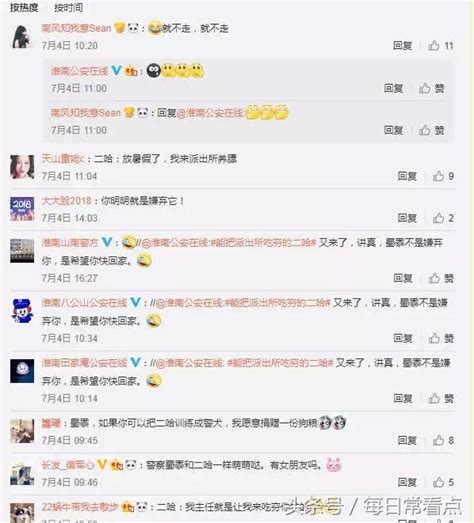Reply to 大大脸2018's 14:03 comment

click(407, 218)
